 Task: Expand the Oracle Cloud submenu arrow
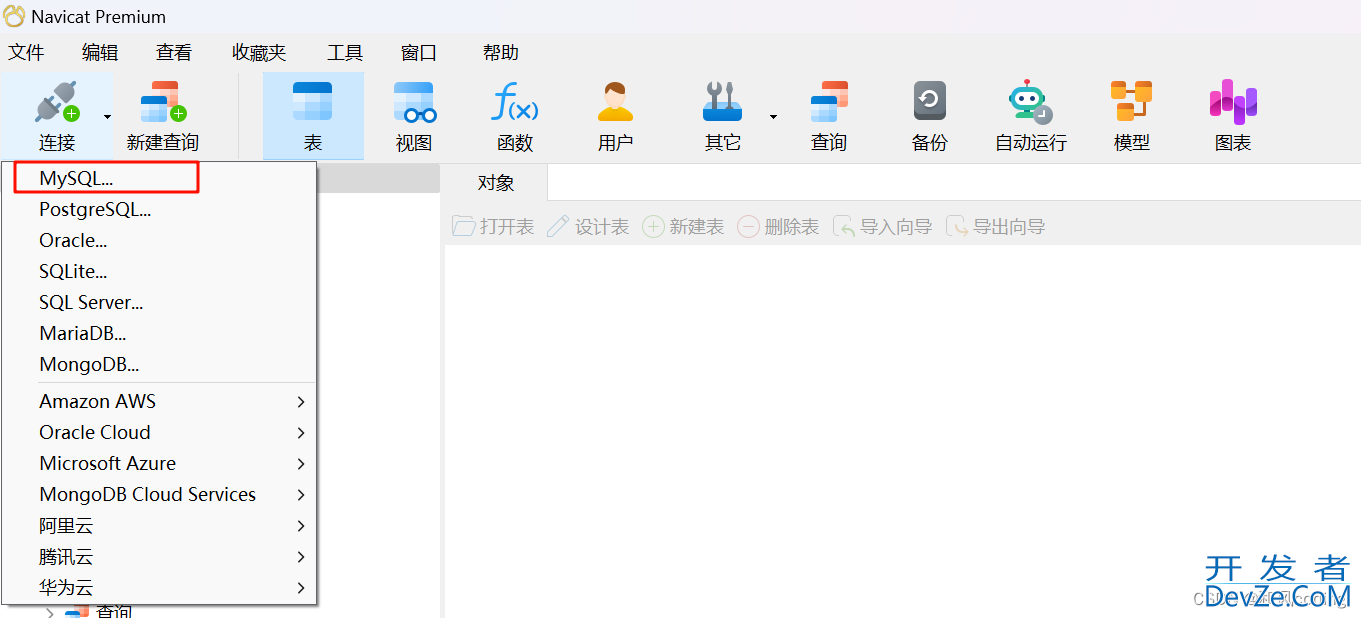301,433
